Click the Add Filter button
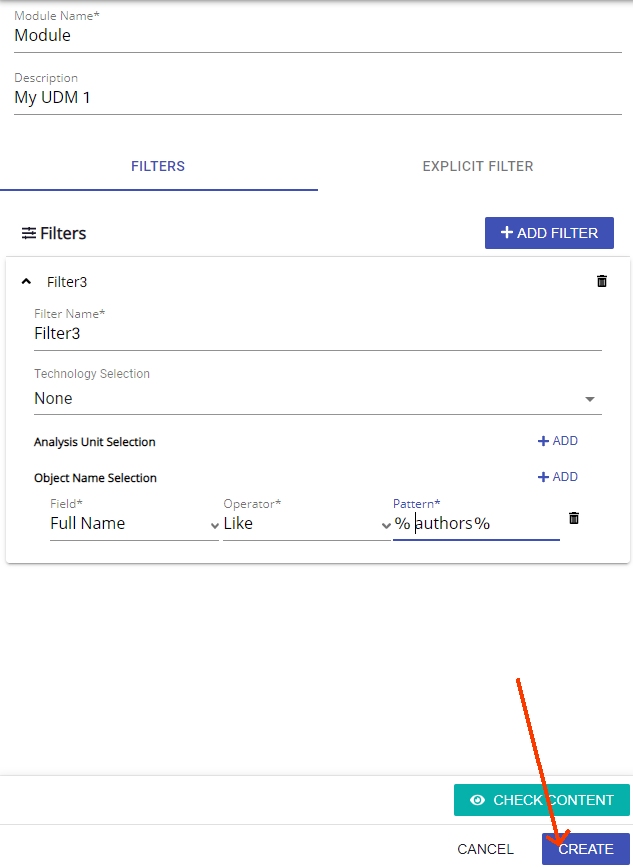633x868 pixels. pos(549,233)
